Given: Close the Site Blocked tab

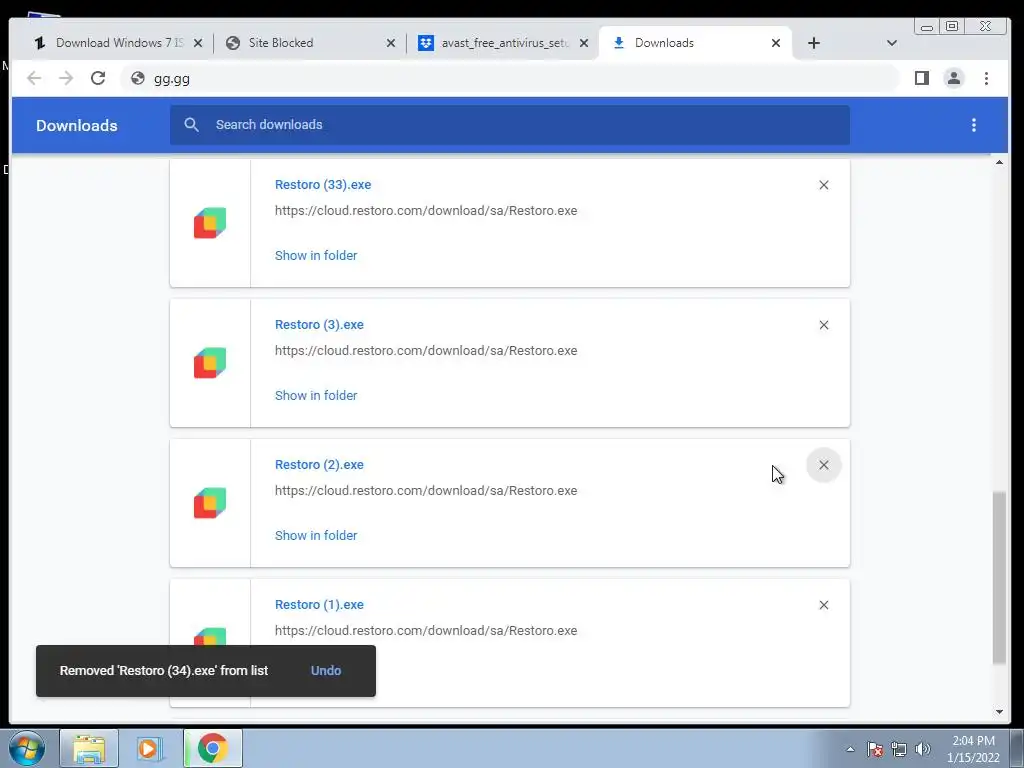Looking at the screenshot, I should tap(391, 43).
